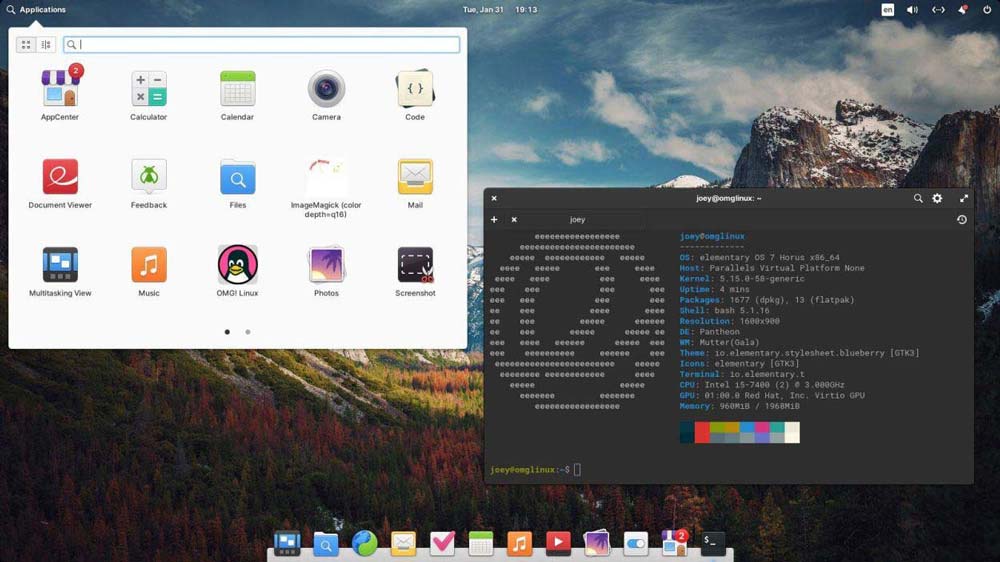This screenshot has height=562, width=1000.
Task: Open terminal closed tabs history
Action: [962, 219]
